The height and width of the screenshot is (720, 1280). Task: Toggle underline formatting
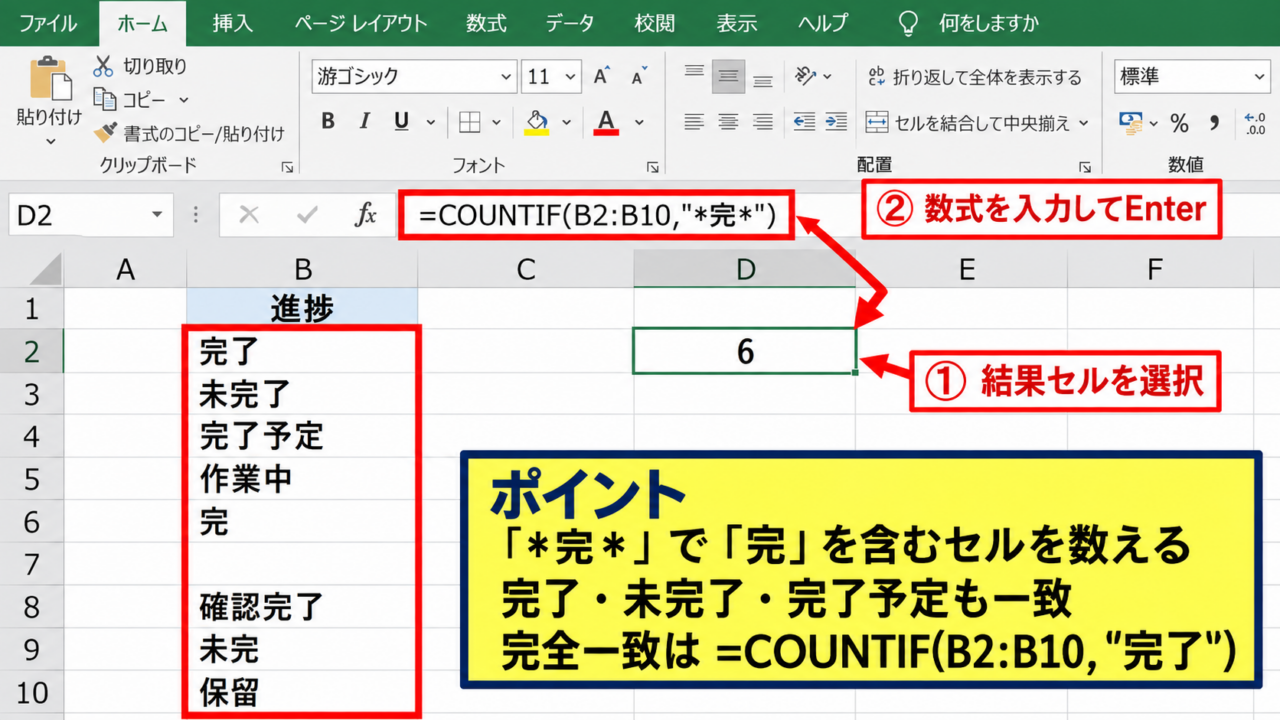[401, 122]
